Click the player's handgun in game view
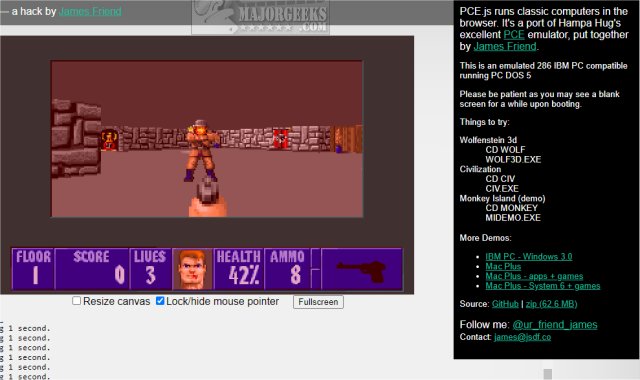This screenshot has height=380, width=640. tap(208, 197)
